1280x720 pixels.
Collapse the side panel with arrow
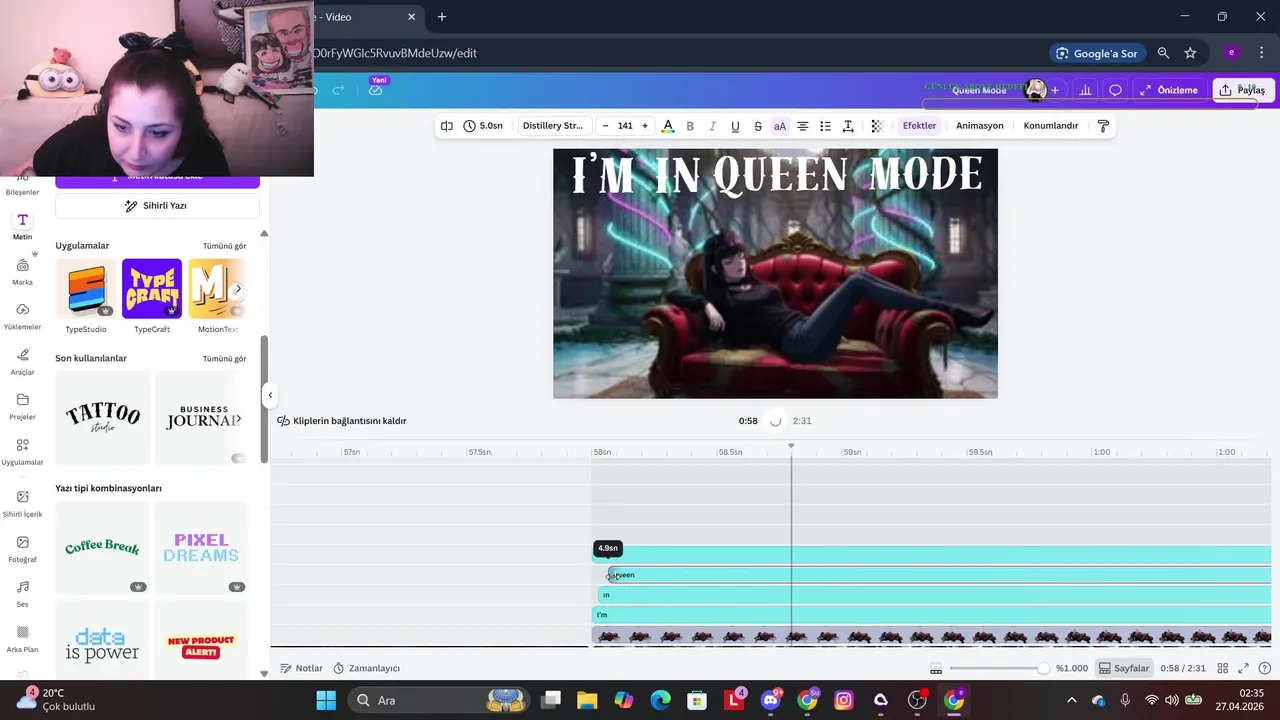click(x=270, y=395)
